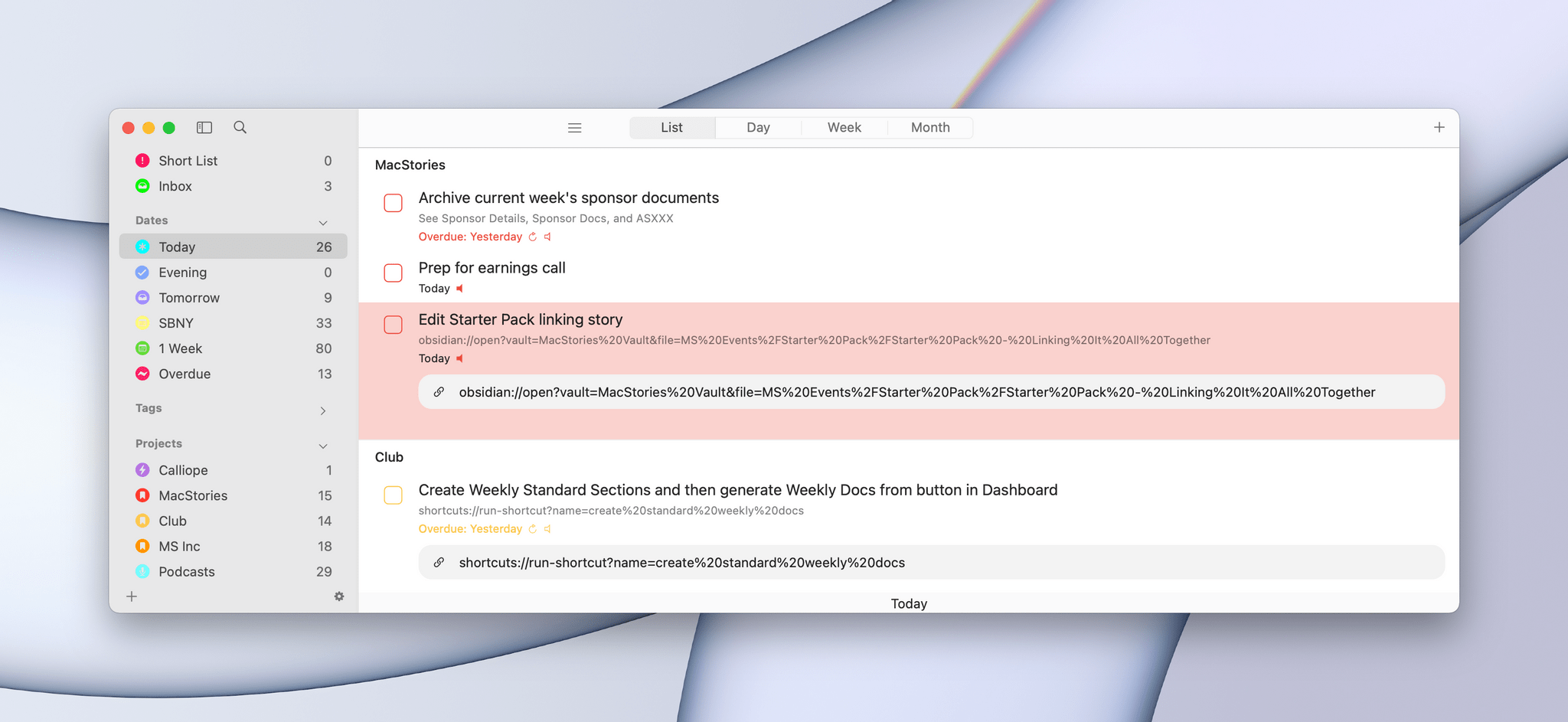
Task: Click the Evening checkmark icon
Action: tap(142, 272)
